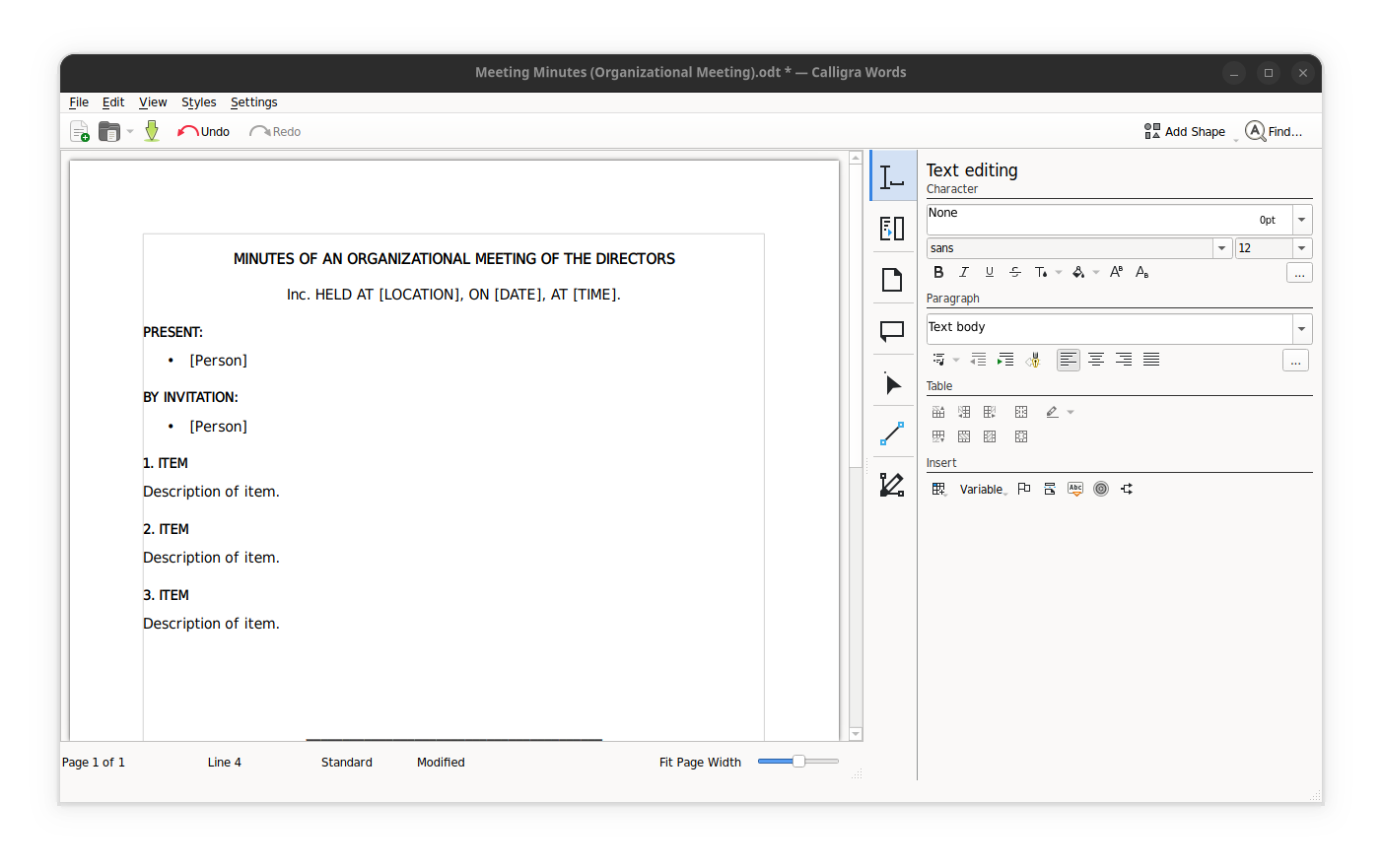
Task: Toggle bold formatting
Action: point(938,272)
